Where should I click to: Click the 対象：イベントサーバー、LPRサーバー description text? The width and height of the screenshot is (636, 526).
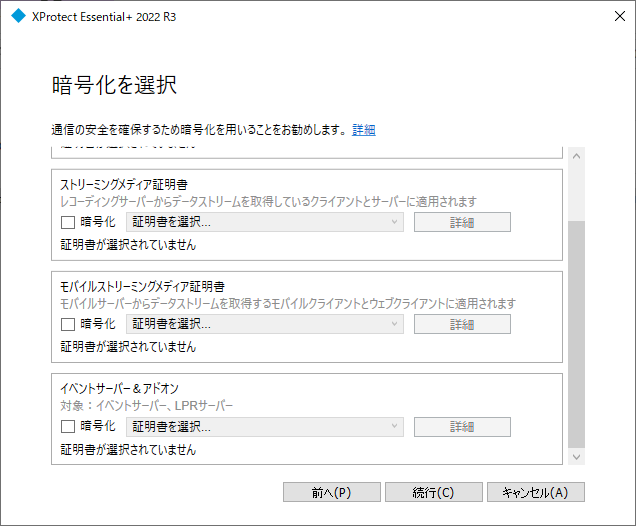(146, 406)
